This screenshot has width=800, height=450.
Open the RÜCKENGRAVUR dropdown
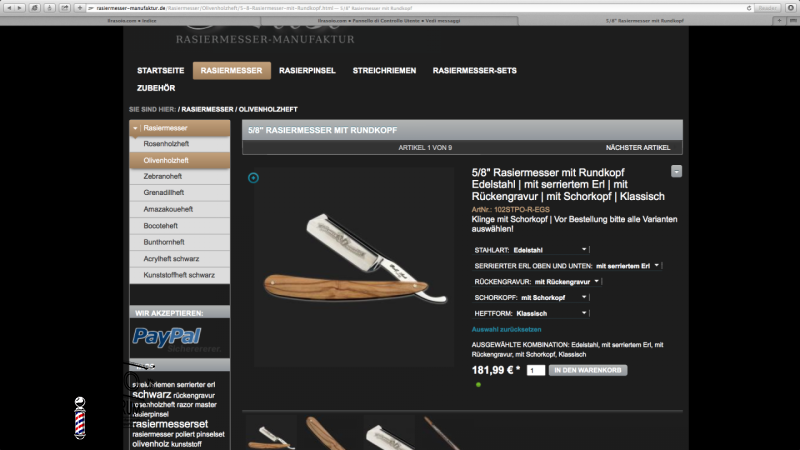click(566, 282)
